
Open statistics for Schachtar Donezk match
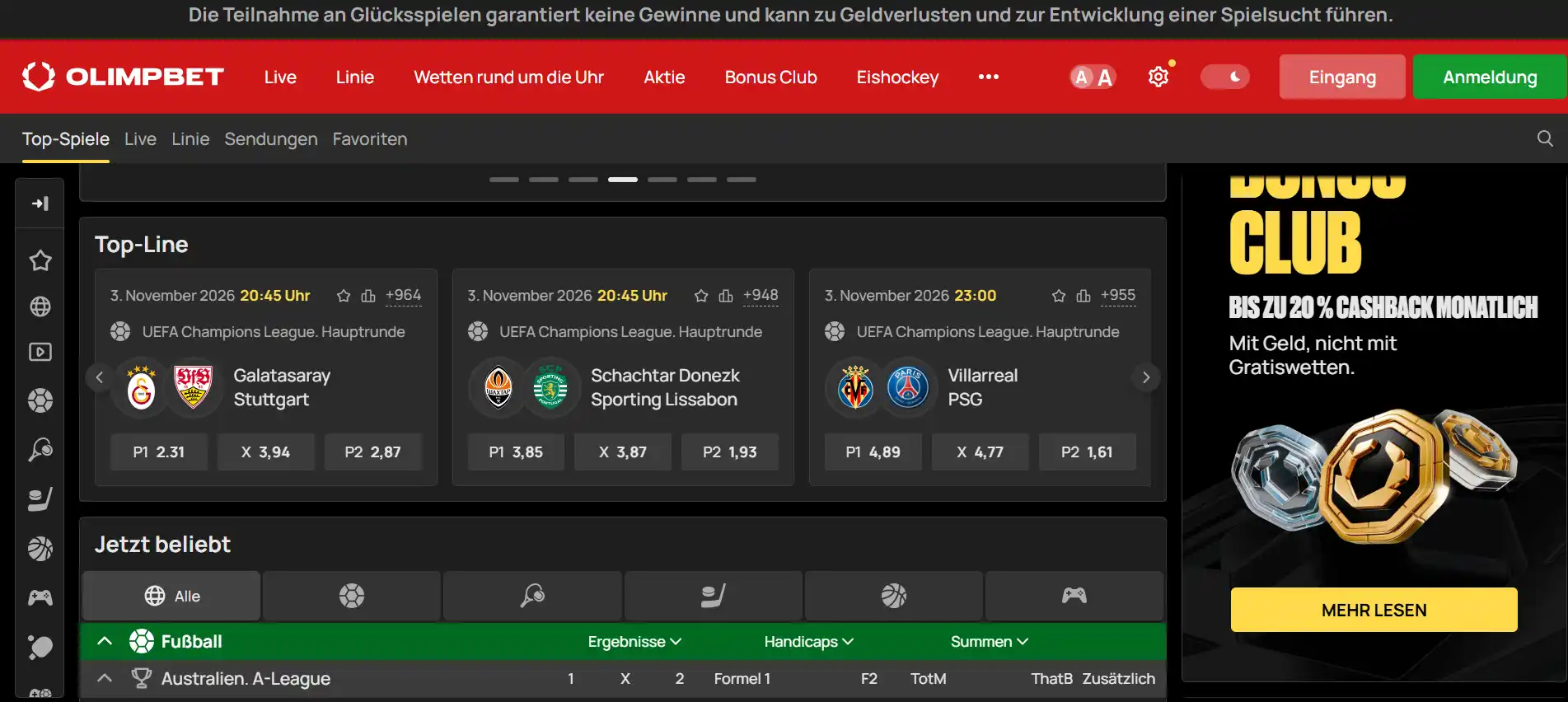726,296
